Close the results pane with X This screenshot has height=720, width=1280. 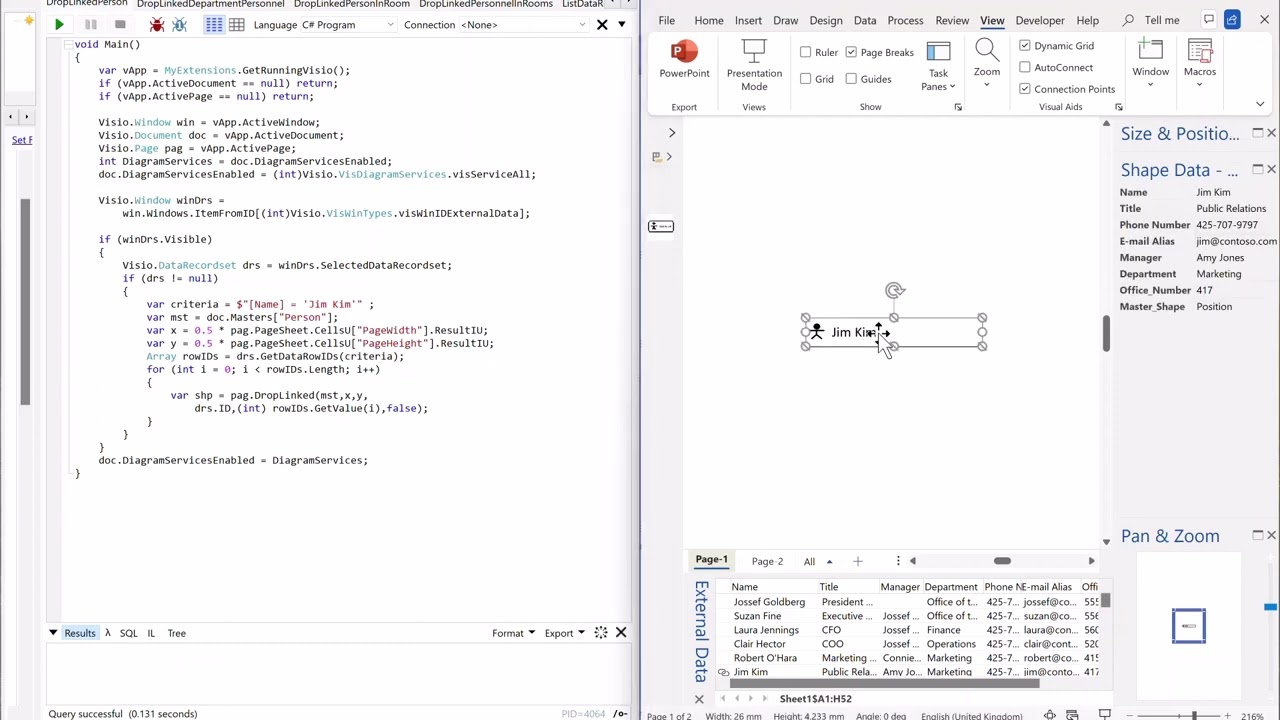(x=621, y=633)
